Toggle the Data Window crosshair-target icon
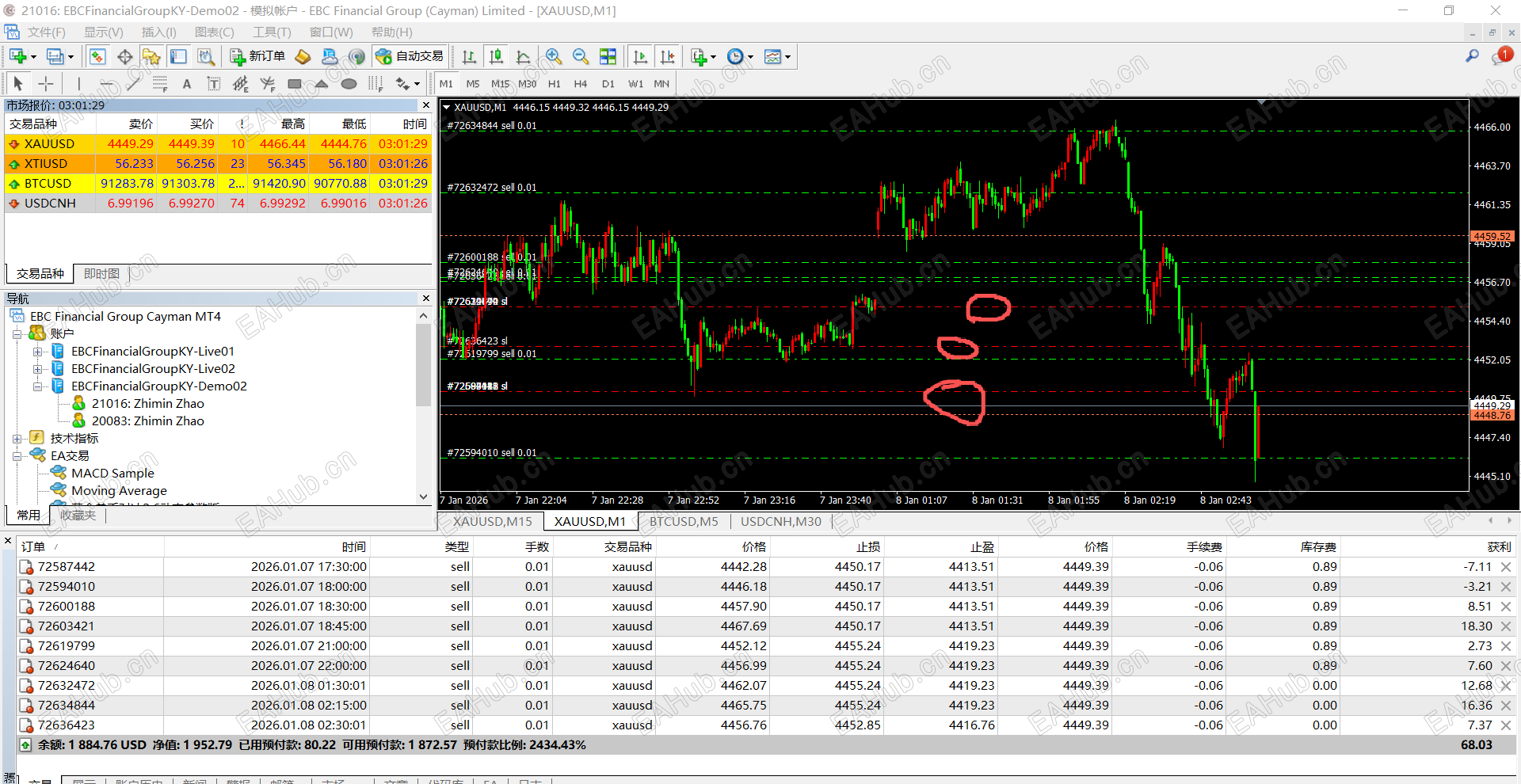 coord(124,56)
